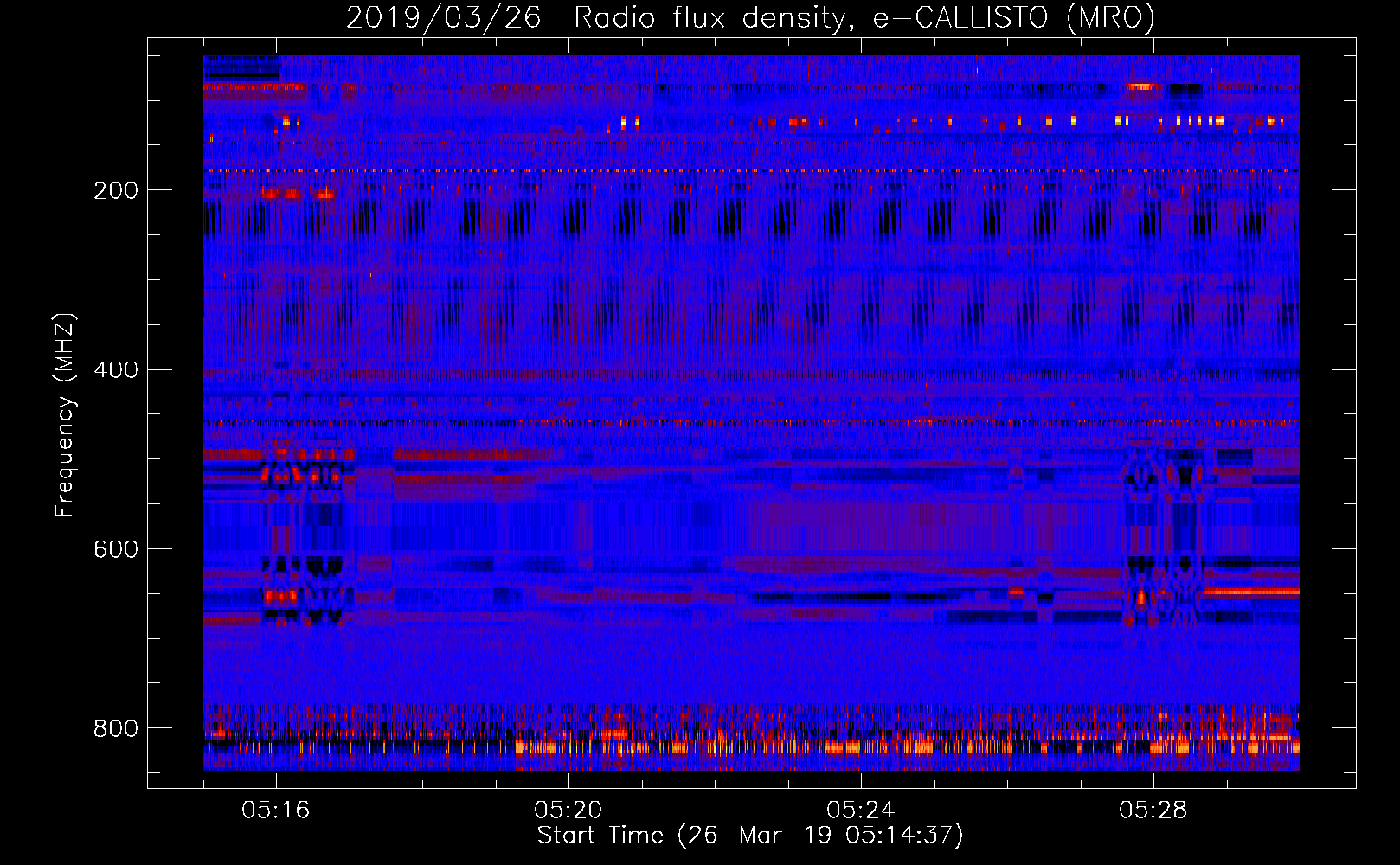Click the 05:28 time tick label

(1153, 810)
